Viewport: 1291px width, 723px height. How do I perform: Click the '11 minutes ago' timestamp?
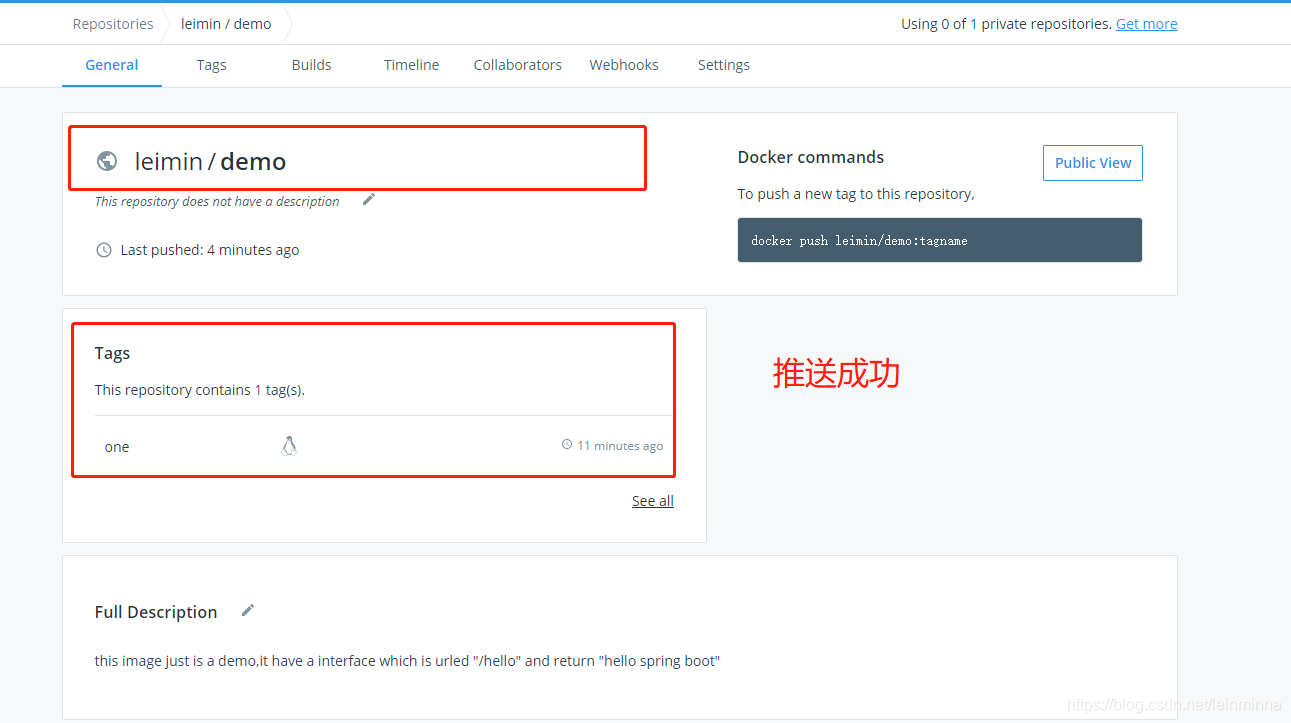620,446
